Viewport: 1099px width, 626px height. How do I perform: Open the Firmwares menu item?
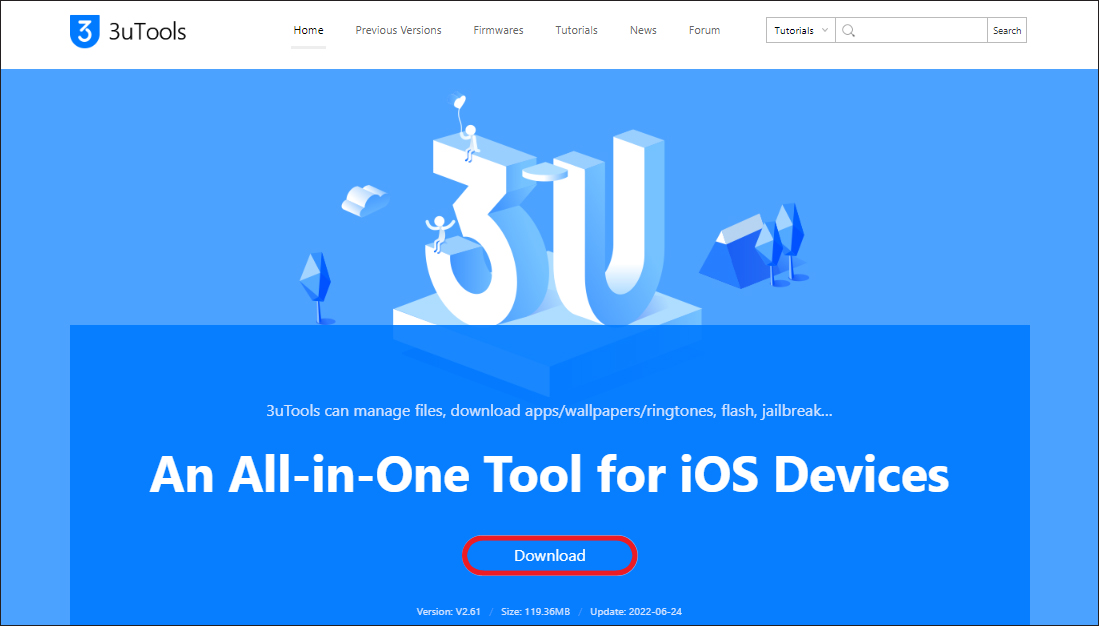(498, 30)
